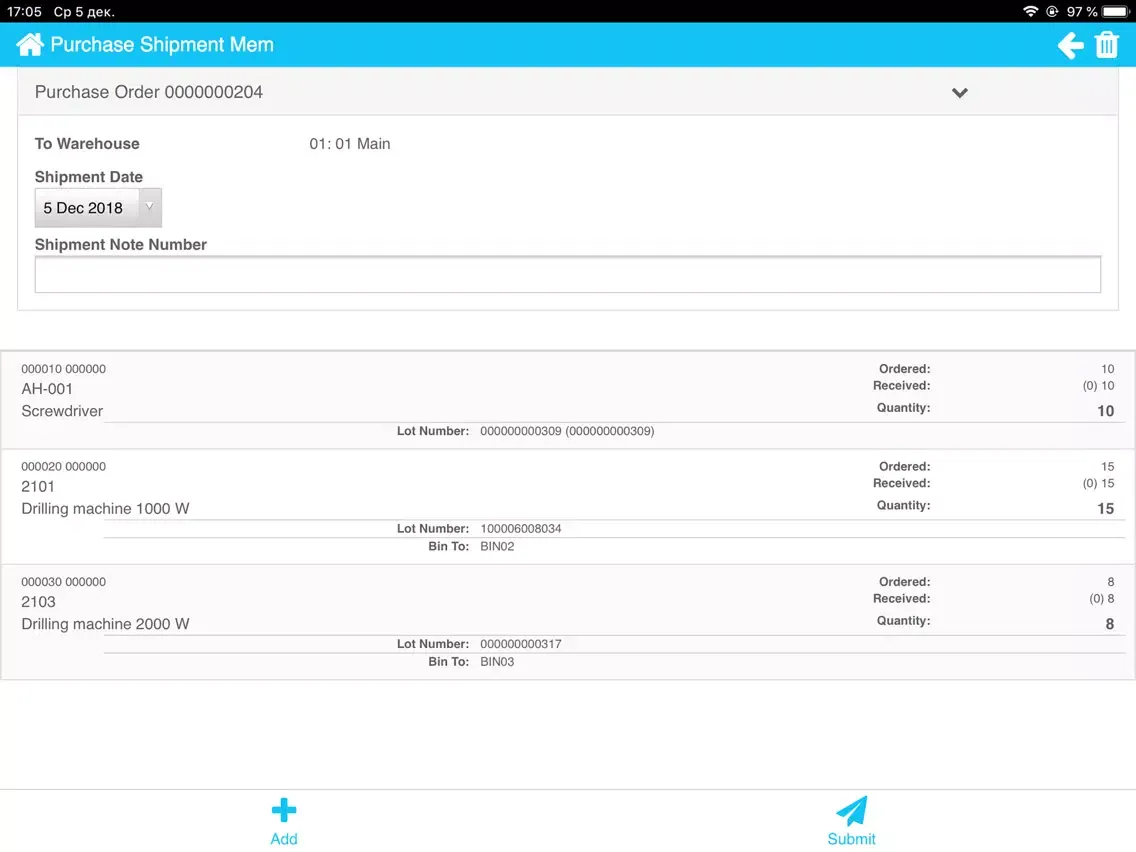Tap the BIN02 bin value

coord(497,547)
